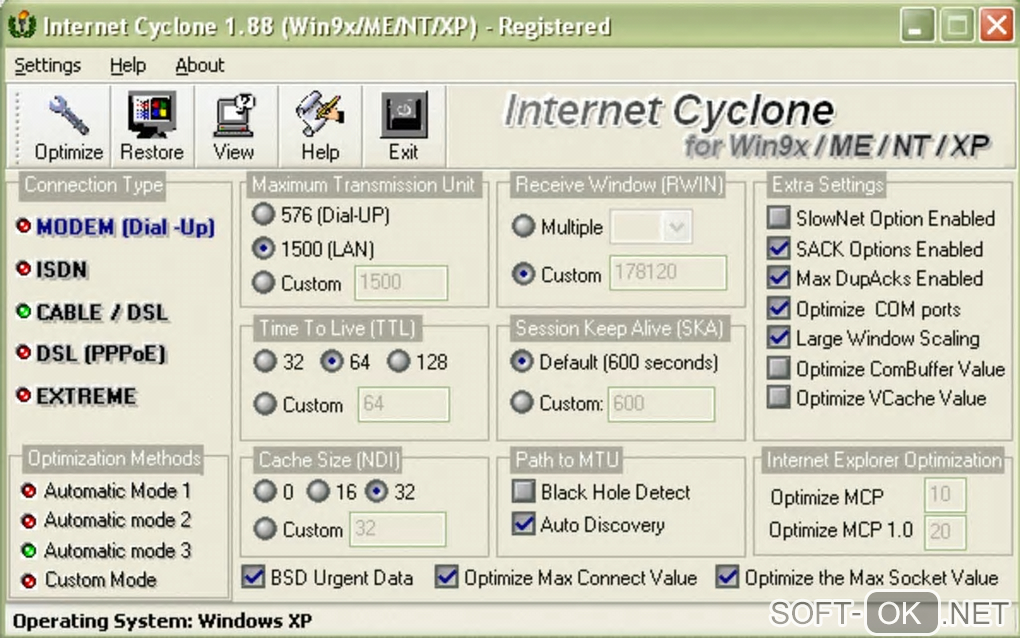
Task: Toggle Auto Discovery checkbox
Action: [x=524, y=524]
